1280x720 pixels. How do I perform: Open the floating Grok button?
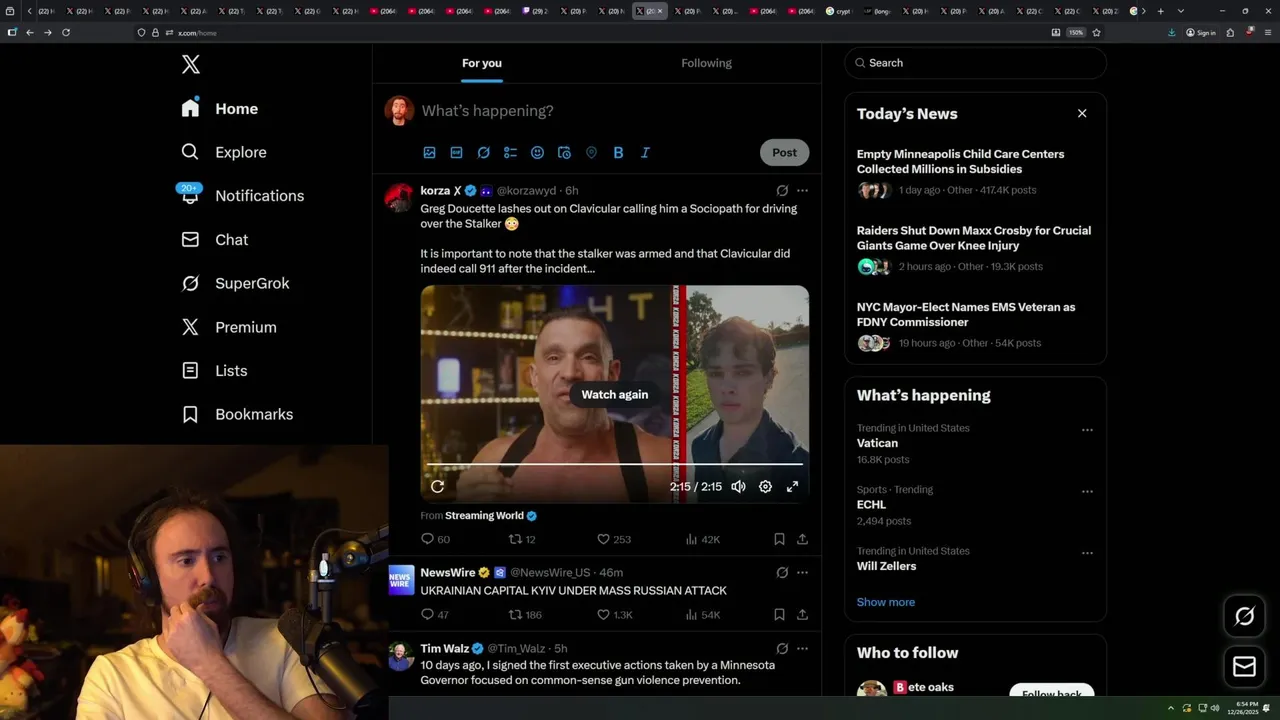coord(1244,617)
